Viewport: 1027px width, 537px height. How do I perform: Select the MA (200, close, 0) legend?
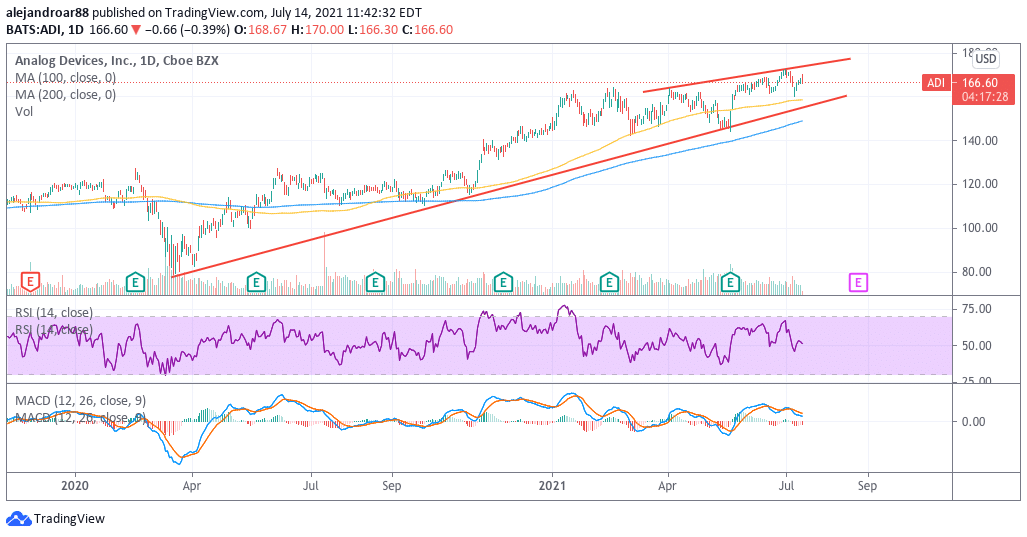click(65, 95)
